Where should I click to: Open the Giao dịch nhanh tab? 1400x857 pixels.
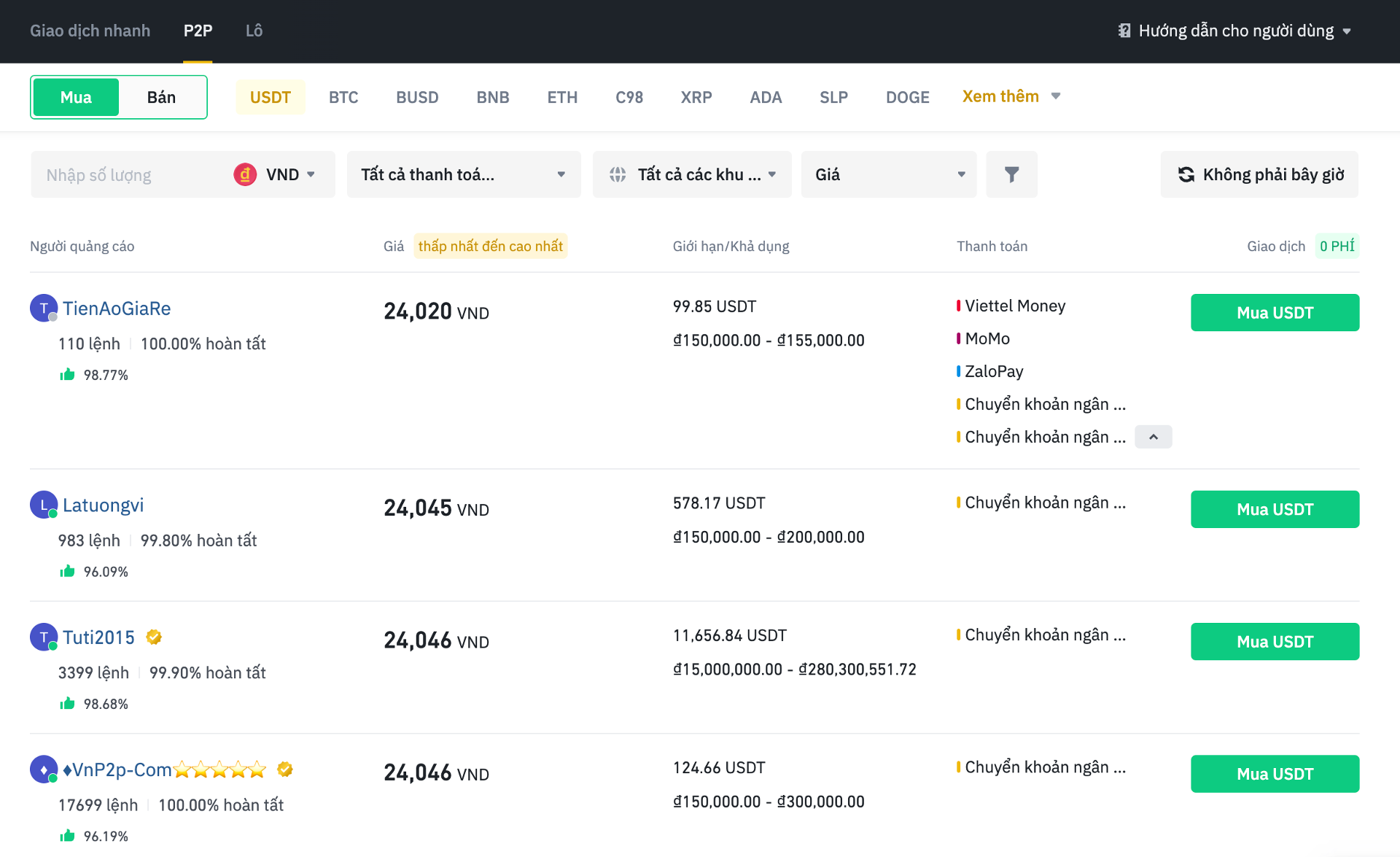[x=90, y=31]
